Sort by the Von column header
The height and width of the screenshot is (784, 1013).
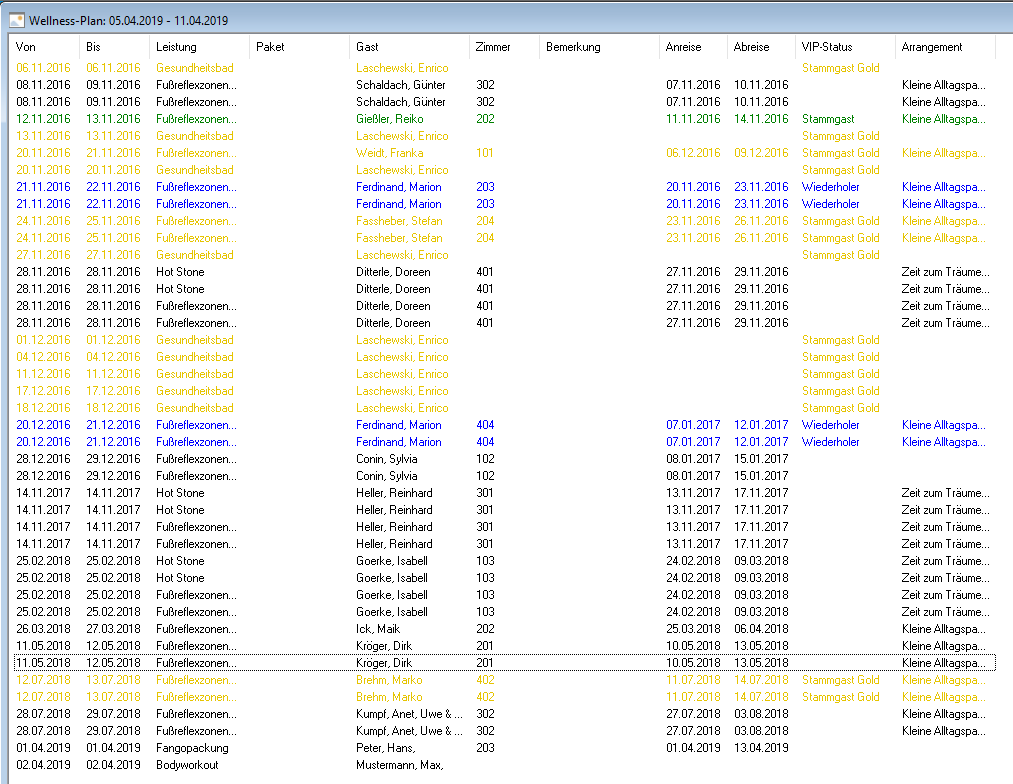pyautogui.click(x=45, y=47)
